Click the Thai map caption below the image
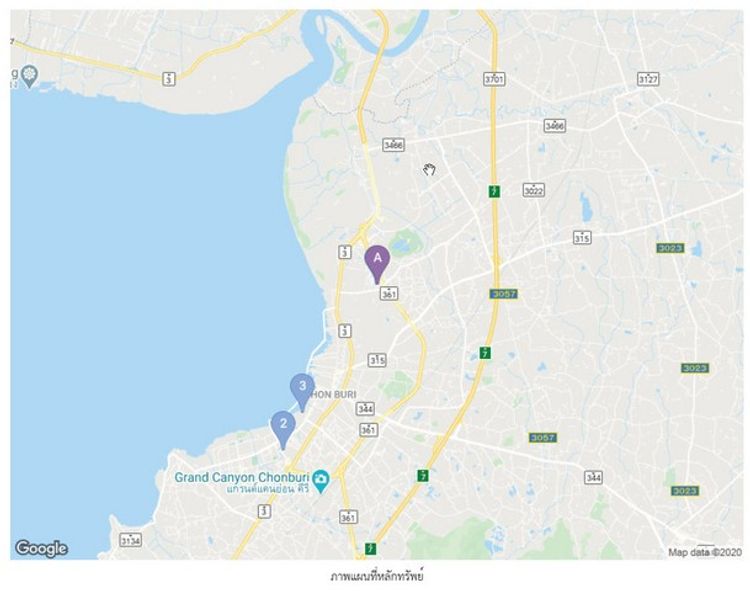This screenshot has width=750, height=591. click(x=377, y=576)
